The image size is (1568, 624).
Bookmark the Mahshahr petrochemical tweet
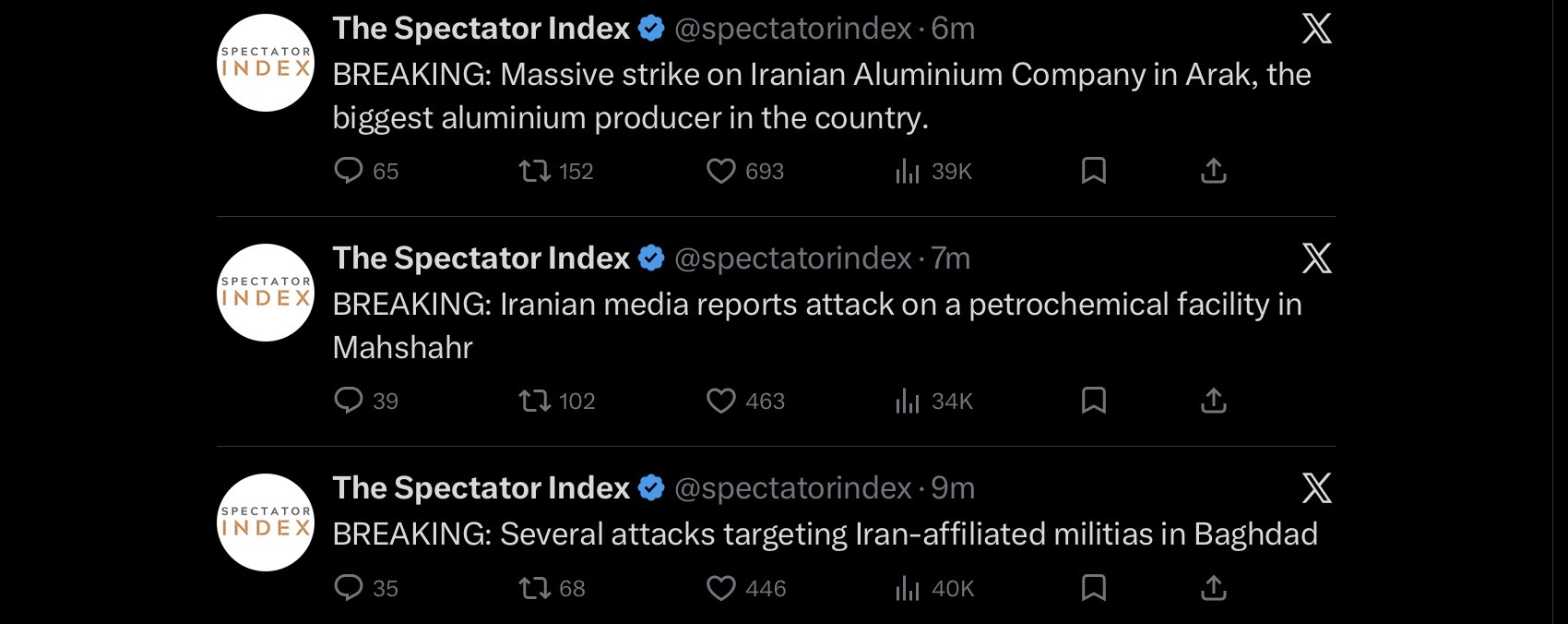point(1093,401)
